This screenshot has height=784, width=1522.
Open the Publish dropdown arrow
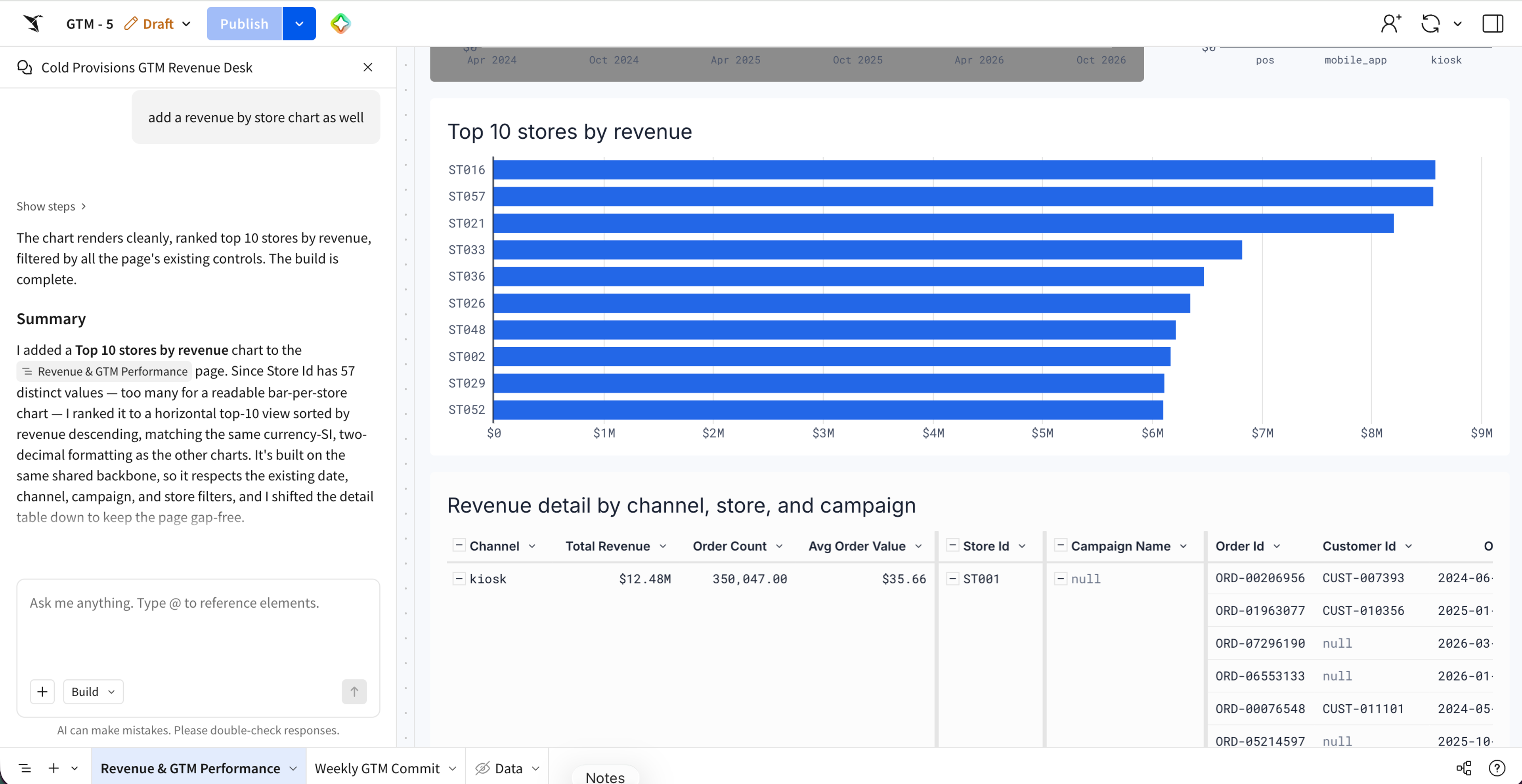click(299, 24)
